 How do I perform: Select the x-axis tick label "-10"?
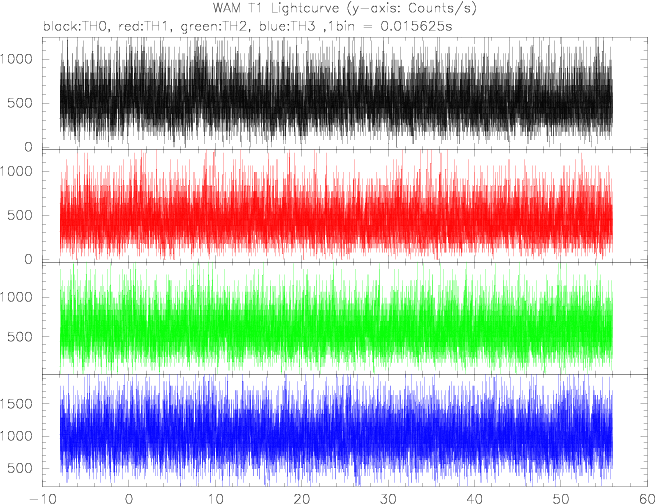43,498
